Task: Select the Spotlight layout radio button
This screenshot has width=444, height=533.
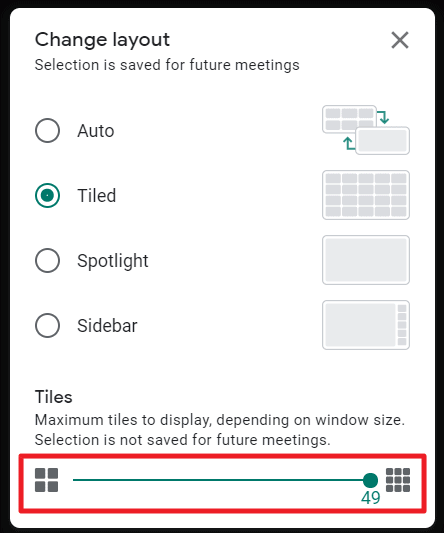Action: pyautogui.click(x=48, y=260)
